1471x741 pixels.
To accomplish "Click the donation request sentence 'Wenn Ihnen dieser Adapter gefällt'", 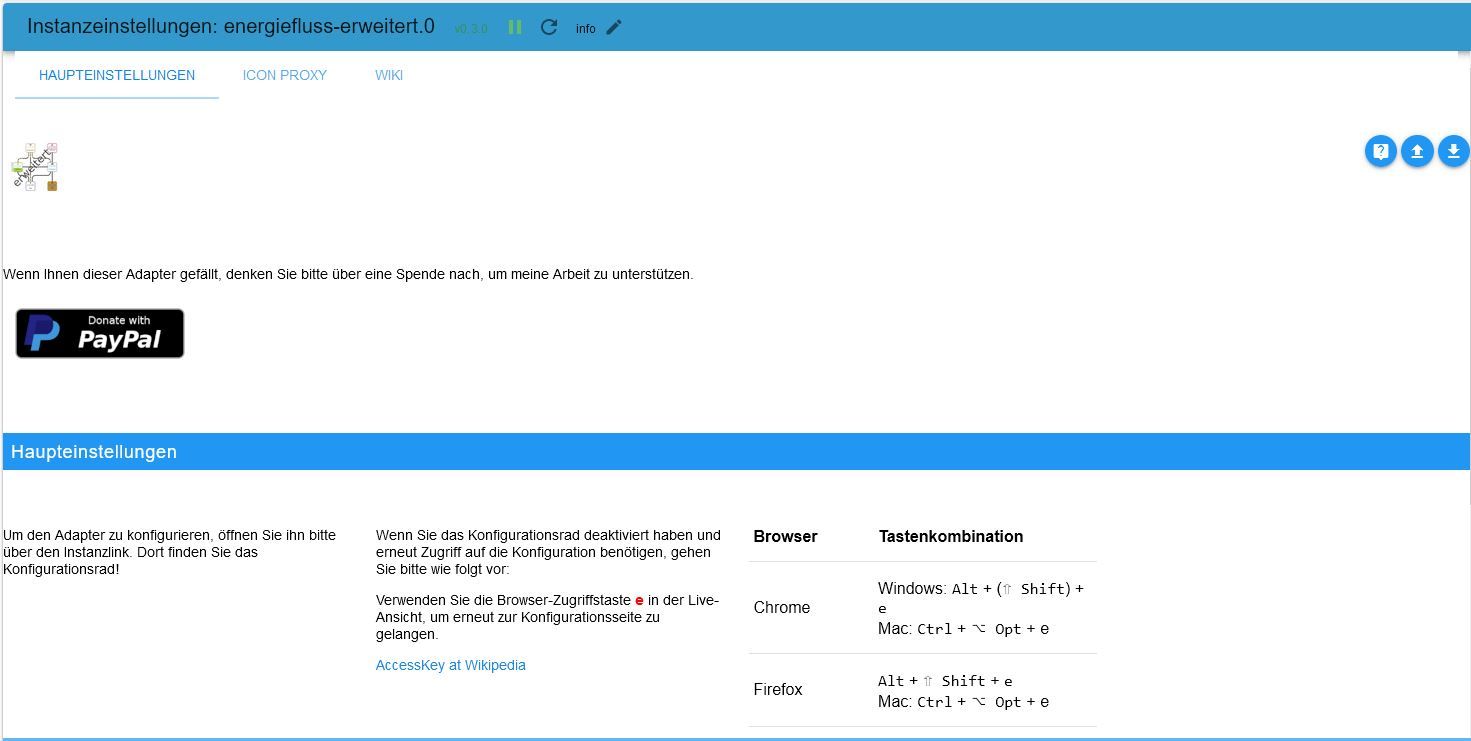I will click(x=348, y=274).
